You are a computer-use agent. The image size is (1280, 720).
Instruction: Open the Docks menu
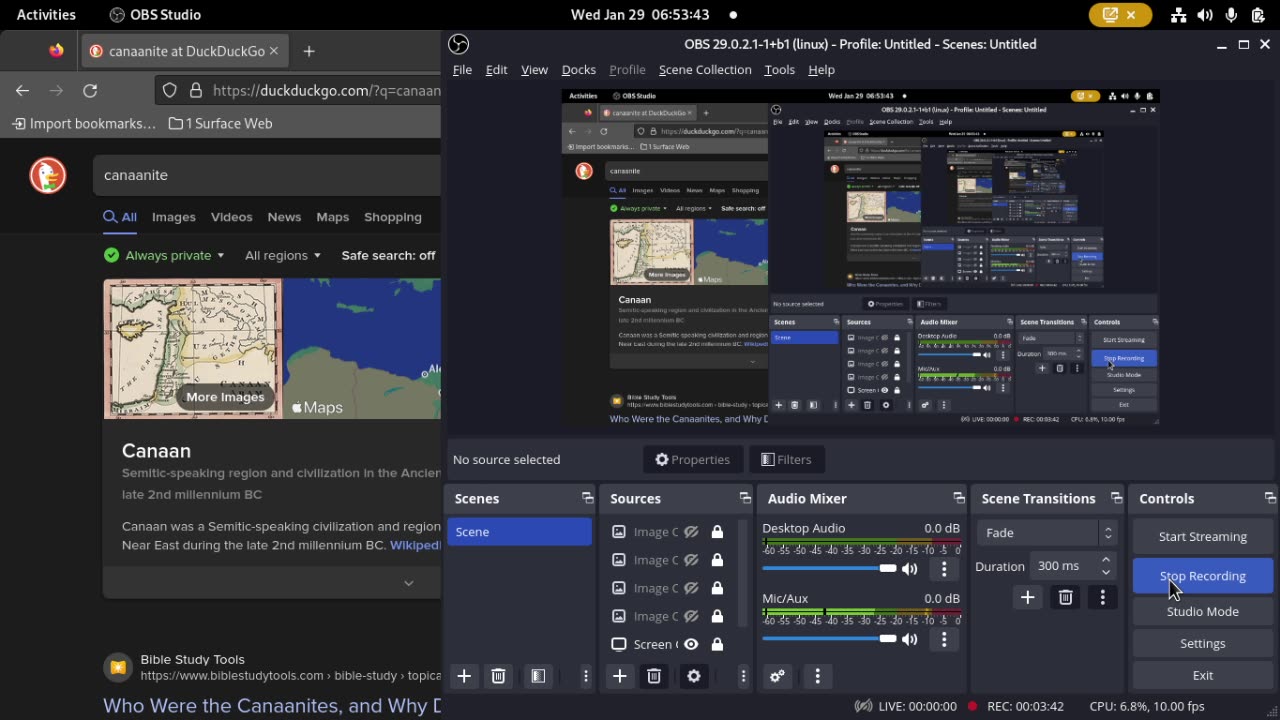[579, 69]
